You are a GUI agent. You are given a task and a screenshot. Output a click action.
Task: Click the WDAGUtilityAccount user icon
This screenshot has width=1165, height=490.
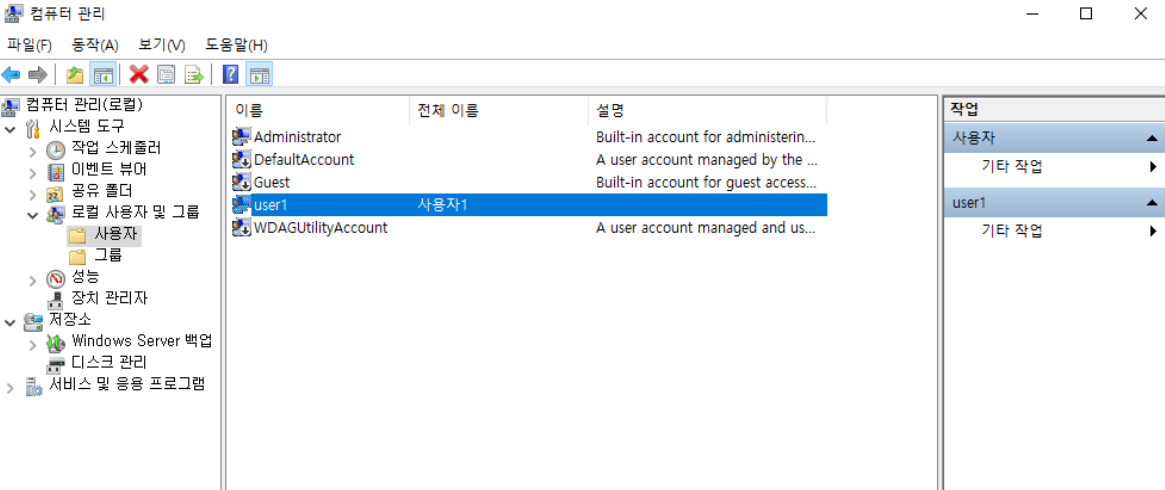pos(241,228)
